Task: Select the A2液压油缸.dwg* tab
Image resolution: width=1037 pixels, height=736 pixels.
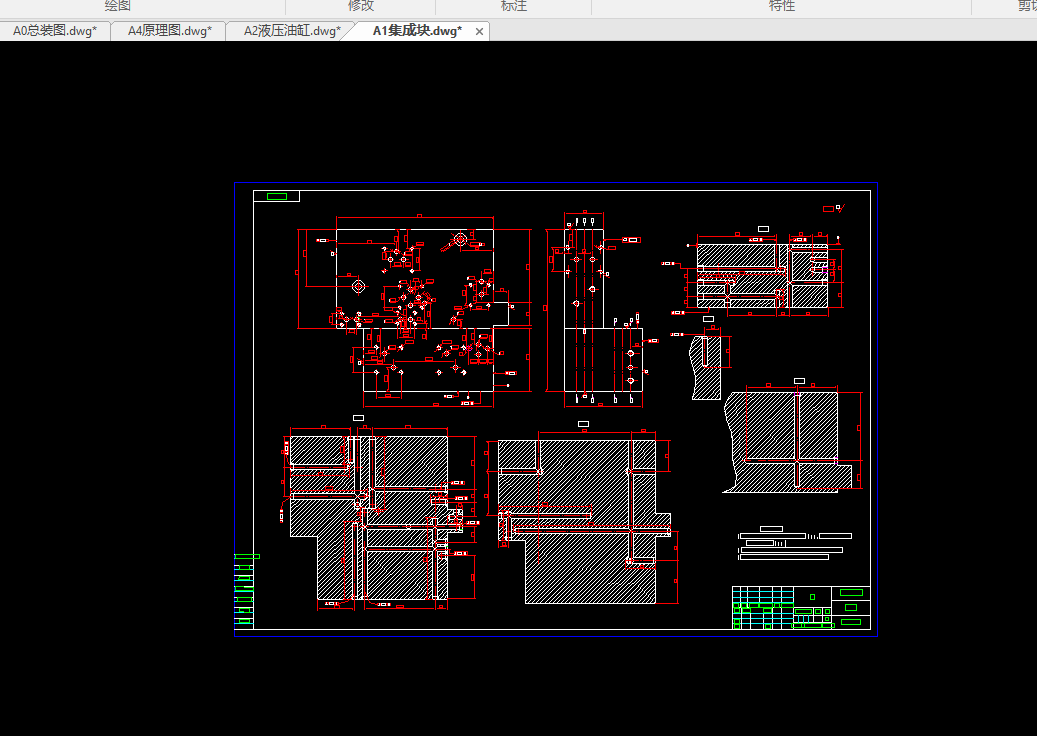Action: pyautogui.click(x=292, y=31)
